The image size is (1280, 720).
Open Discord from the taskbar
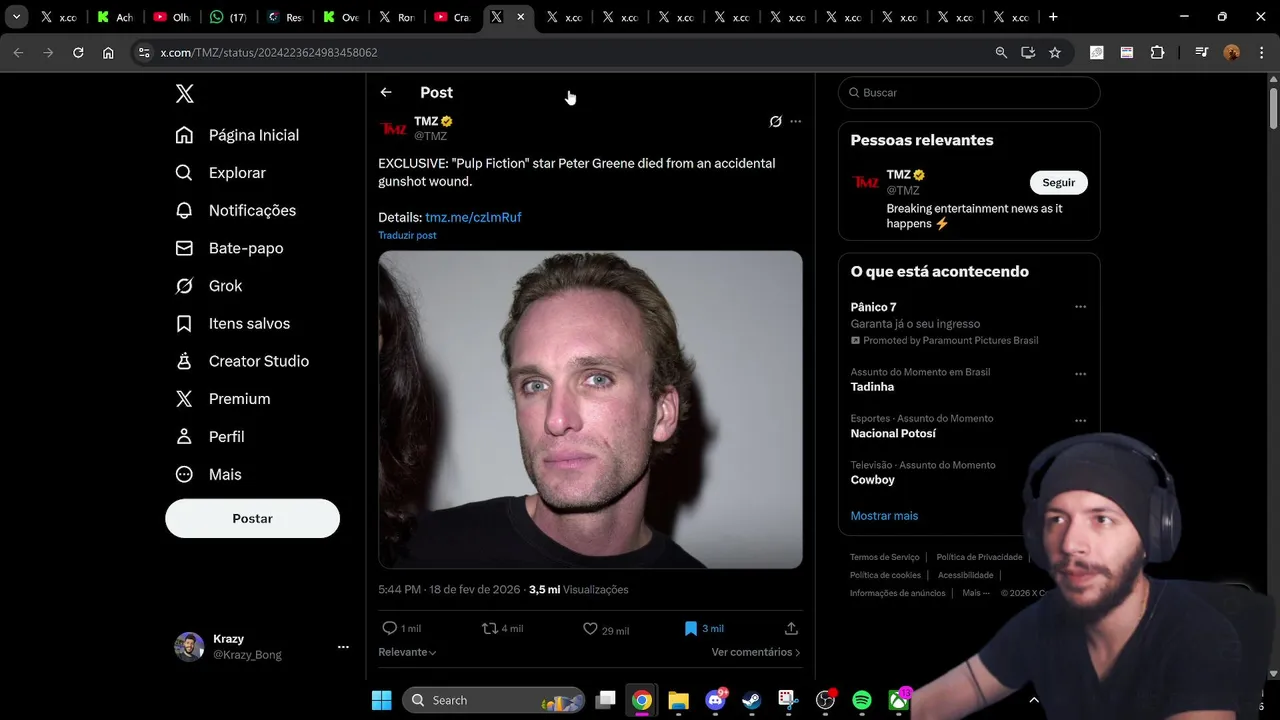(715, 700)
